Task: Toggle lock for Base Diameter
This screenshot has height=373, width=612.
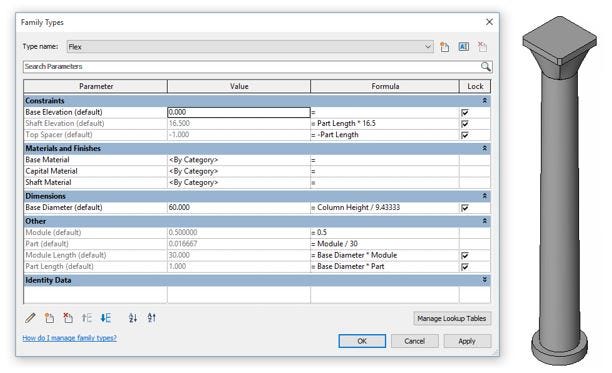Action: (x=464, y=208)
